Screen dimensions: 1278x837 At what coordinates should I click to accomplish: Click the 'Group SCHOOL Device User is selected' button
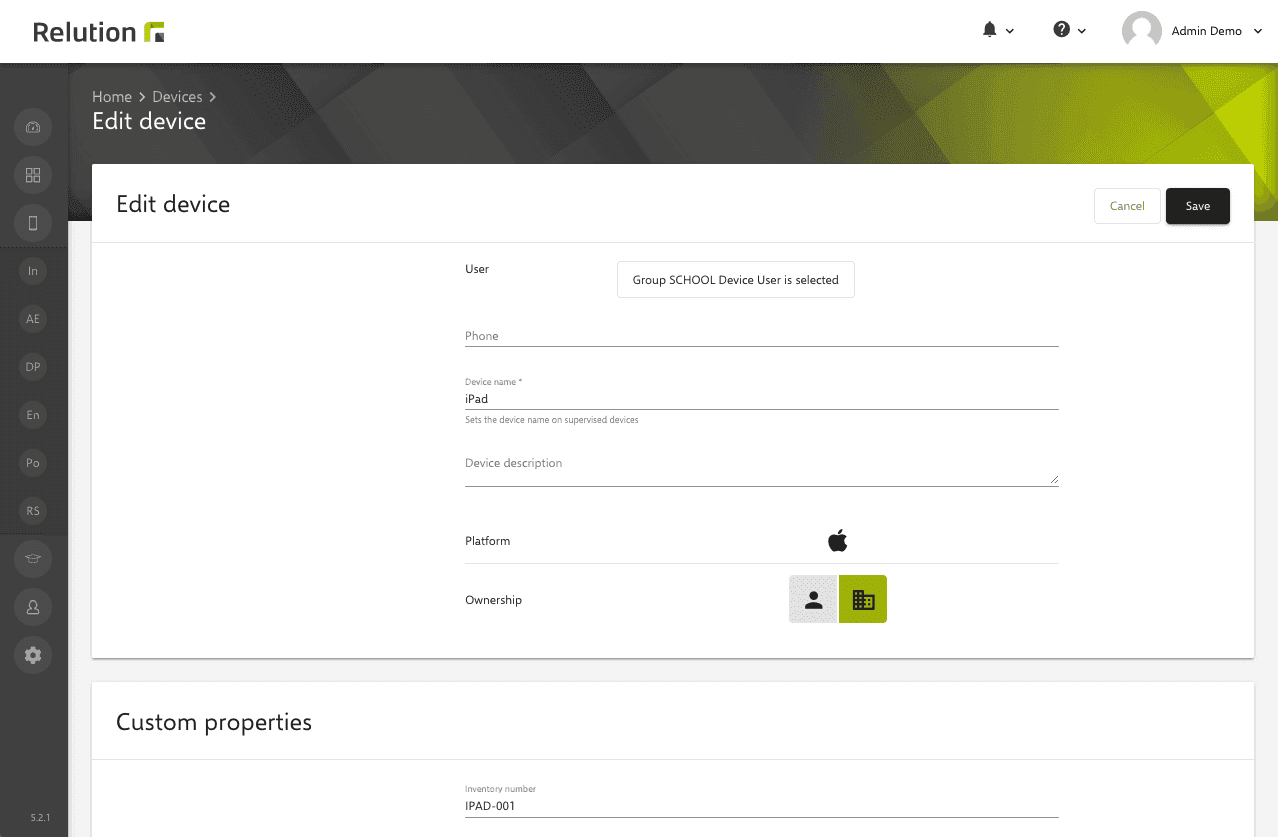pyautogui.click(x=736, y=280)
